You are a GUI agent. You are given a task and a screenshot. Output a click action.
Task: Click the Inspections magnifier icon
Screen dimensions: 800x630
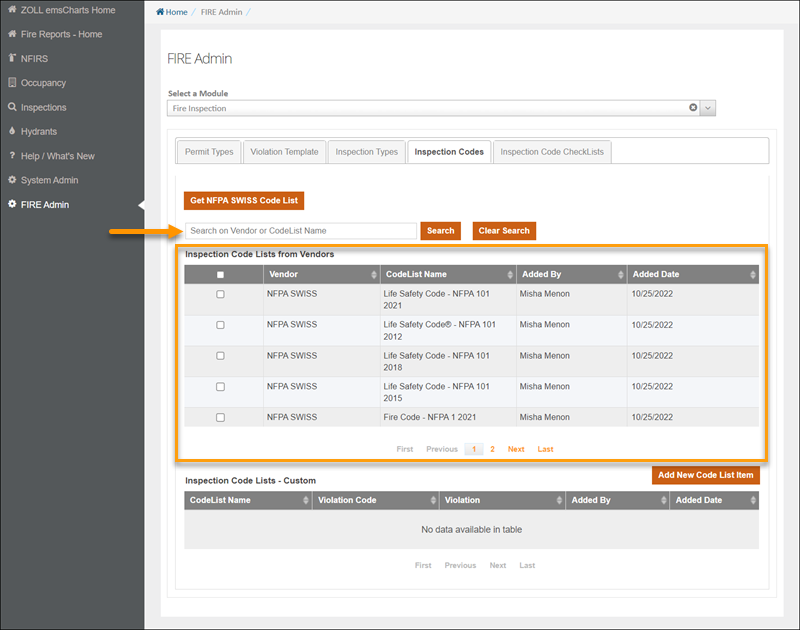tap(12, 107)
